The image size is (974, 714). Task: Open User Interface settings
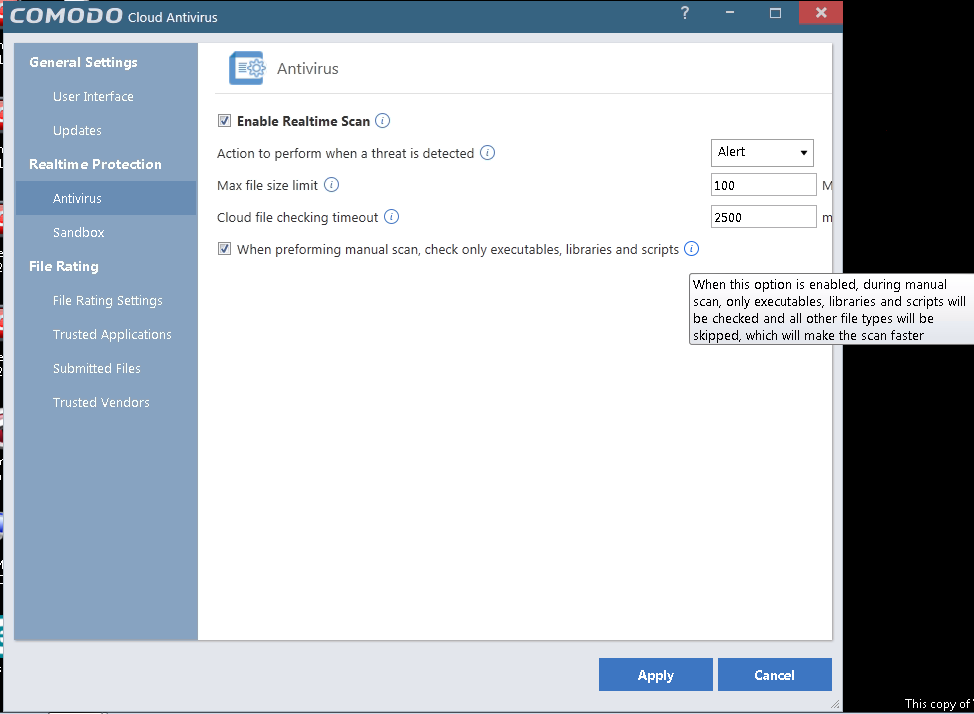pyautogui.click(x=93, y=96)
